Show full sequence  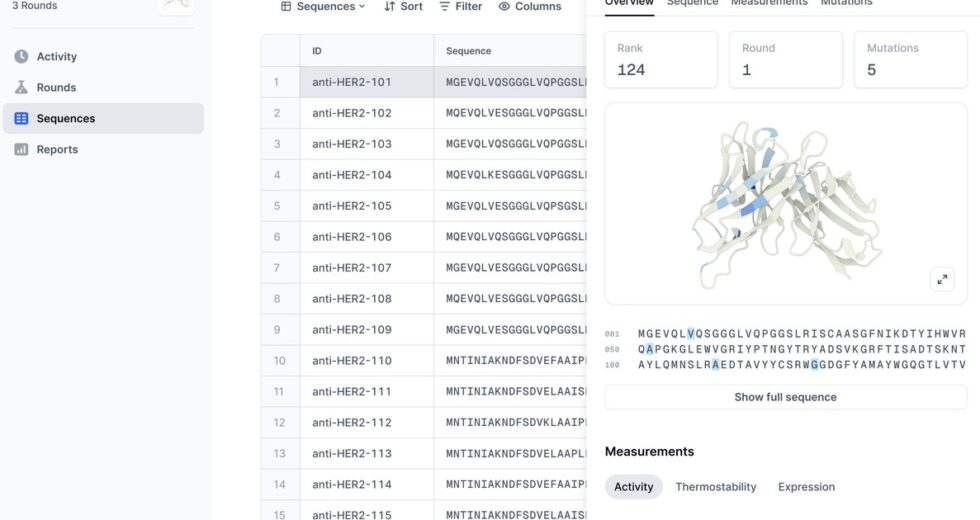pyautogui.click(x=786, y=397)
